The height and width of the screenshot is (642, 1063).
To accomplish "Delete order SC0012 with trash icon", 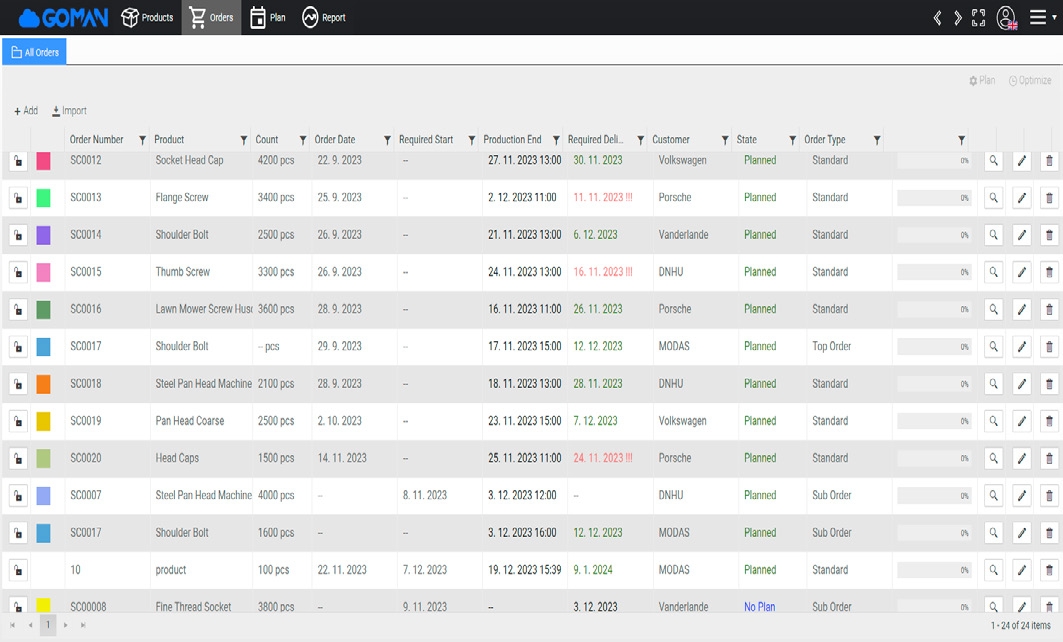I will [x=1049, y=161].
